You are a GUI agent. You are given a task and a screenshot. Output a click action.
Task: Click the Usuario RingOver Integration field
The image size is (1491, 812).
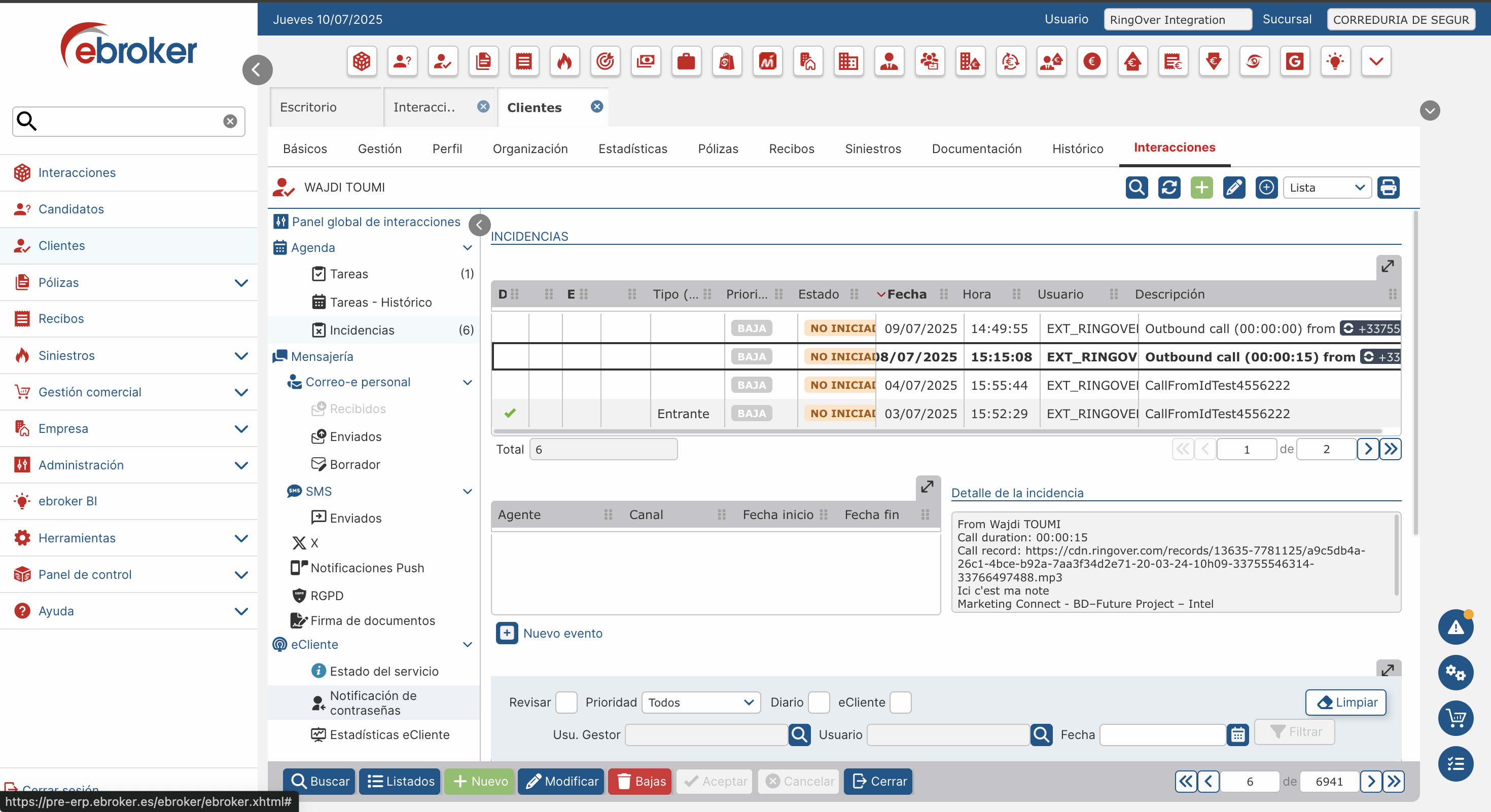tap(1178, 20)
